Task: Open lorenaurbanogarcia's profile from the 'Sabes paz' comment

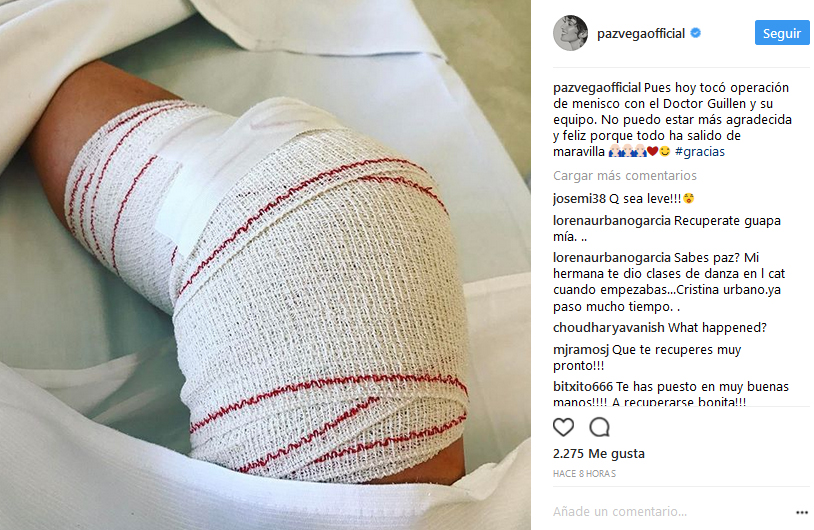Action: pyautogui.click(x=612, y=258)
